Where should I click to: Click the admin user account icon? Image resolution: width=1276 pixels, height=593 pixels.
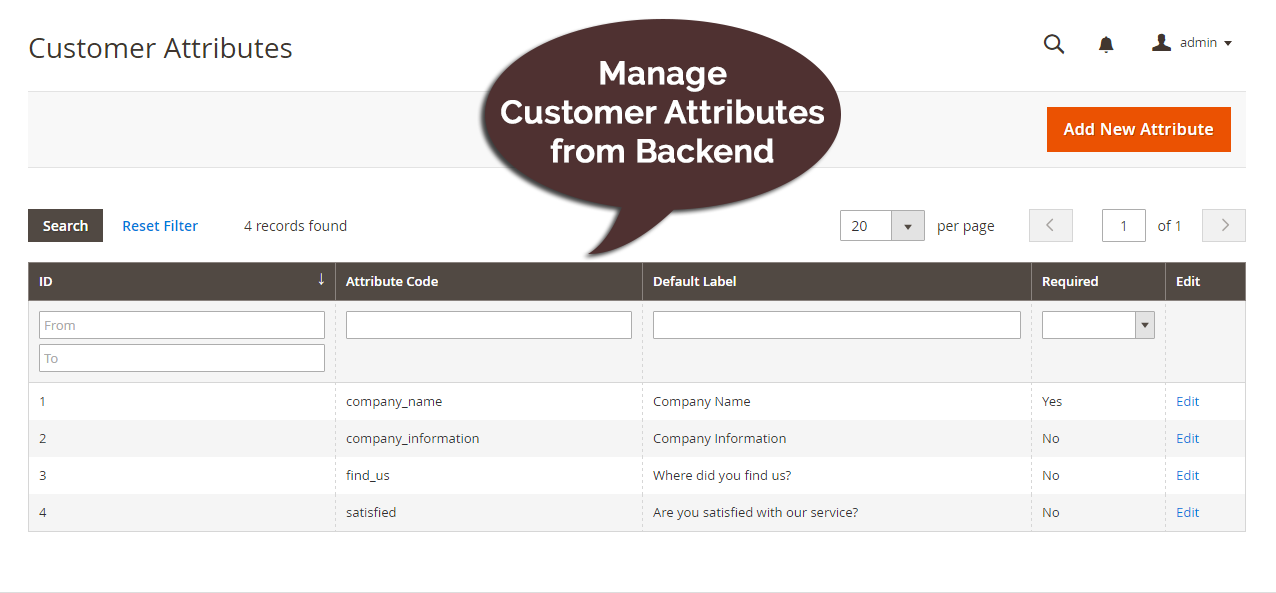coord(1161,42)
